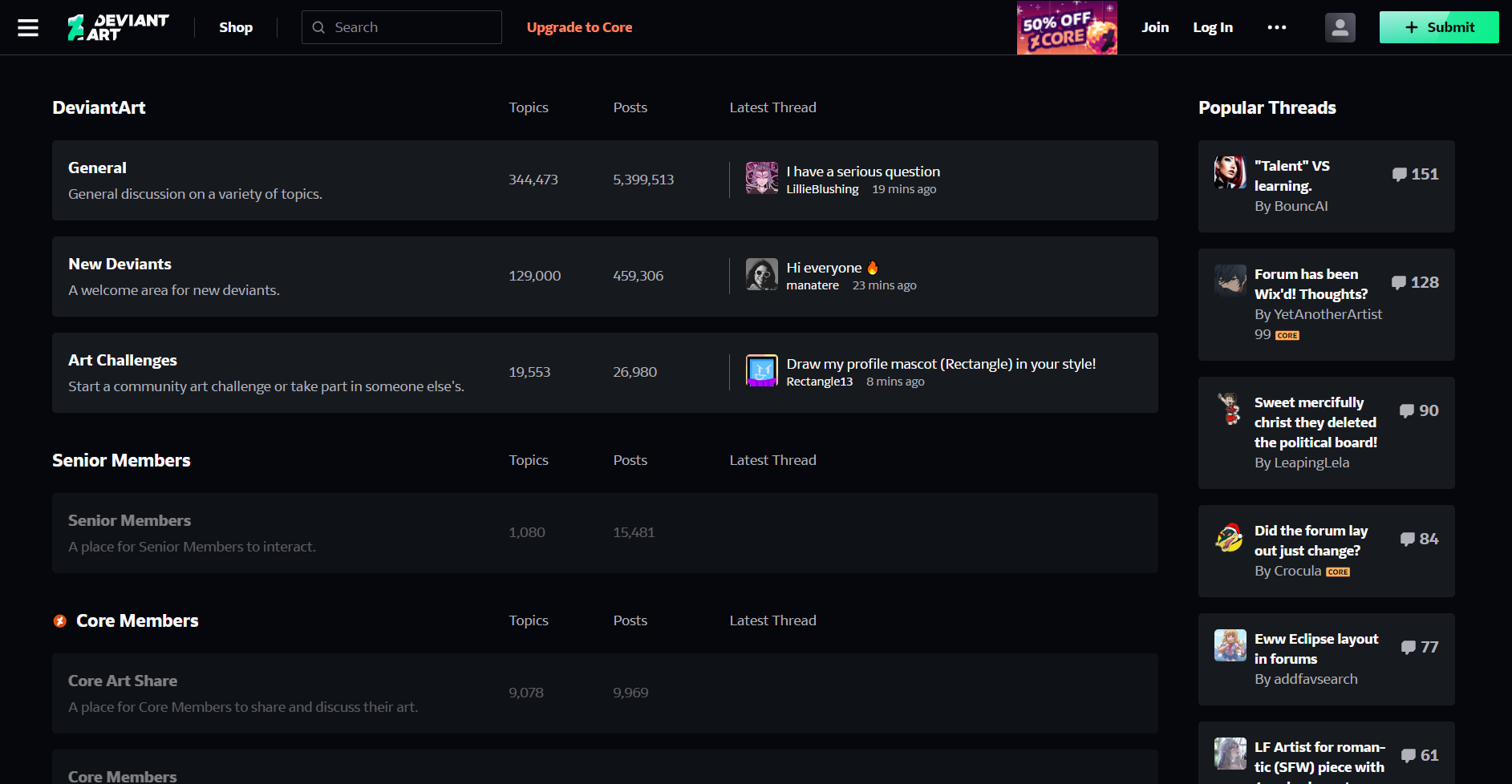The width and height of the screenshot is (1512, 784).
Task: Click the Core Members badge icon
Action: pyautogui.click(x=59, y=621)
